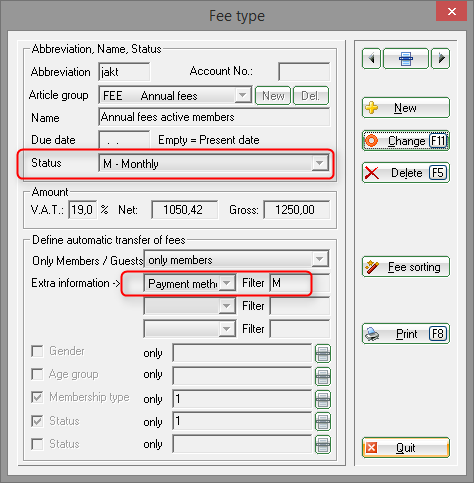Click the Delete F5 button
474x483 pixels.
coord(406,173)
